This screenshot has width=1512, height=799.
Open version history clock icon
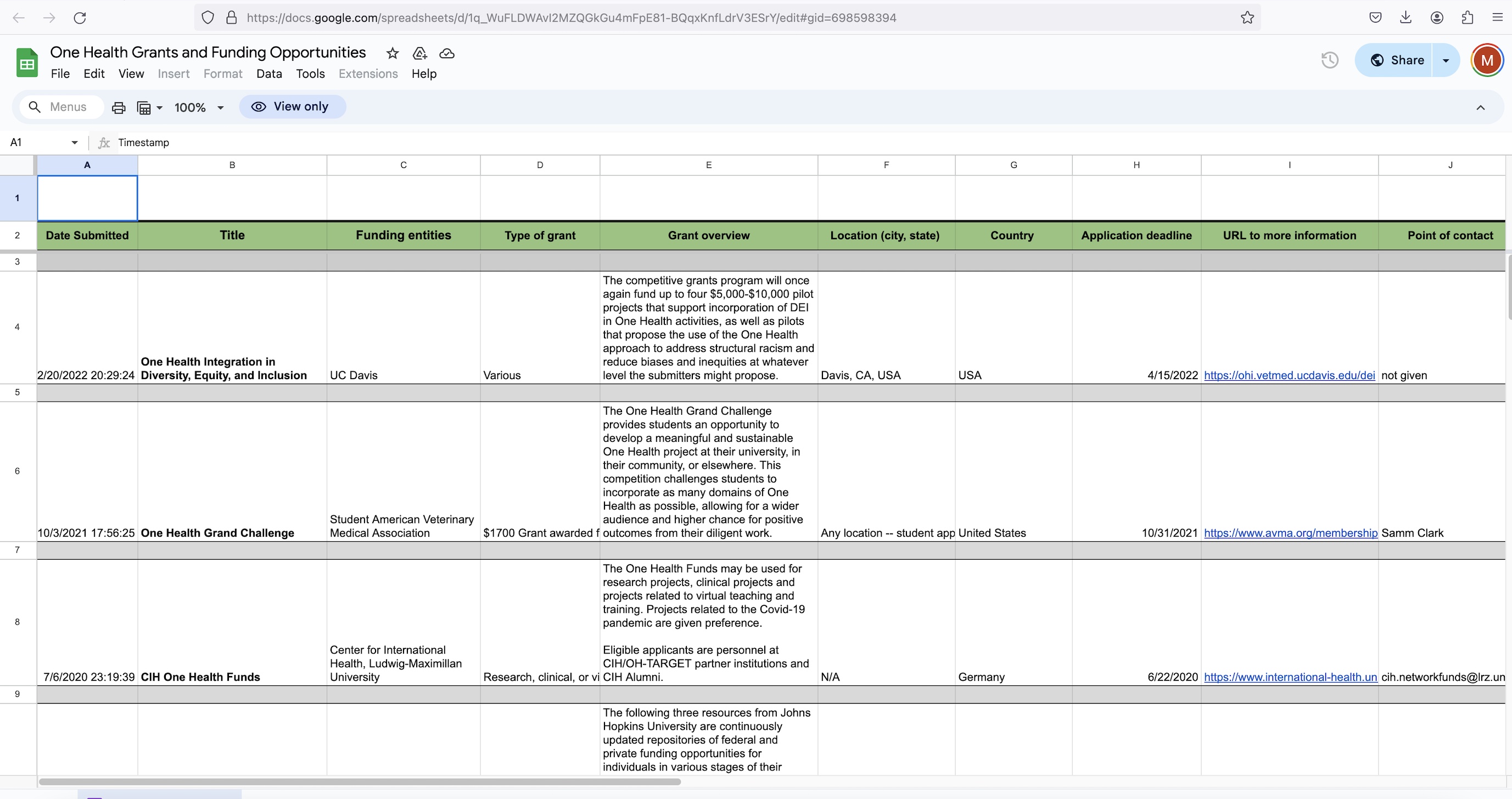(1330, 60)
